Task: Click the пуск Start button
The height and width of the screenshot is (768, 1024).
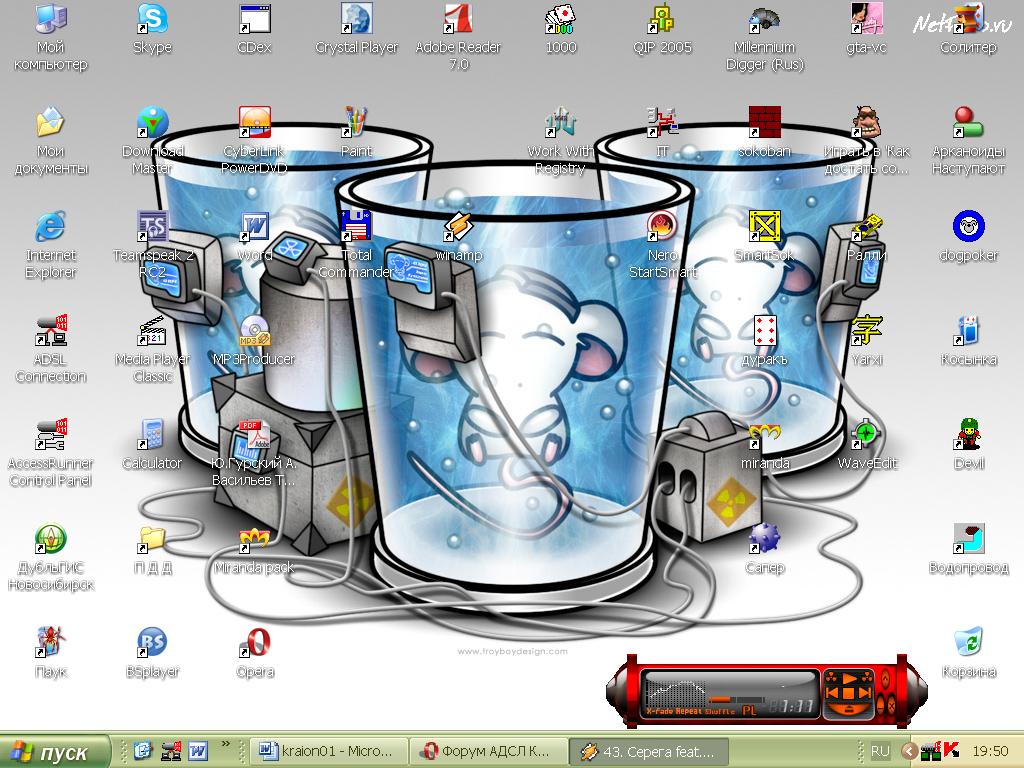Action: pos(57,751)
